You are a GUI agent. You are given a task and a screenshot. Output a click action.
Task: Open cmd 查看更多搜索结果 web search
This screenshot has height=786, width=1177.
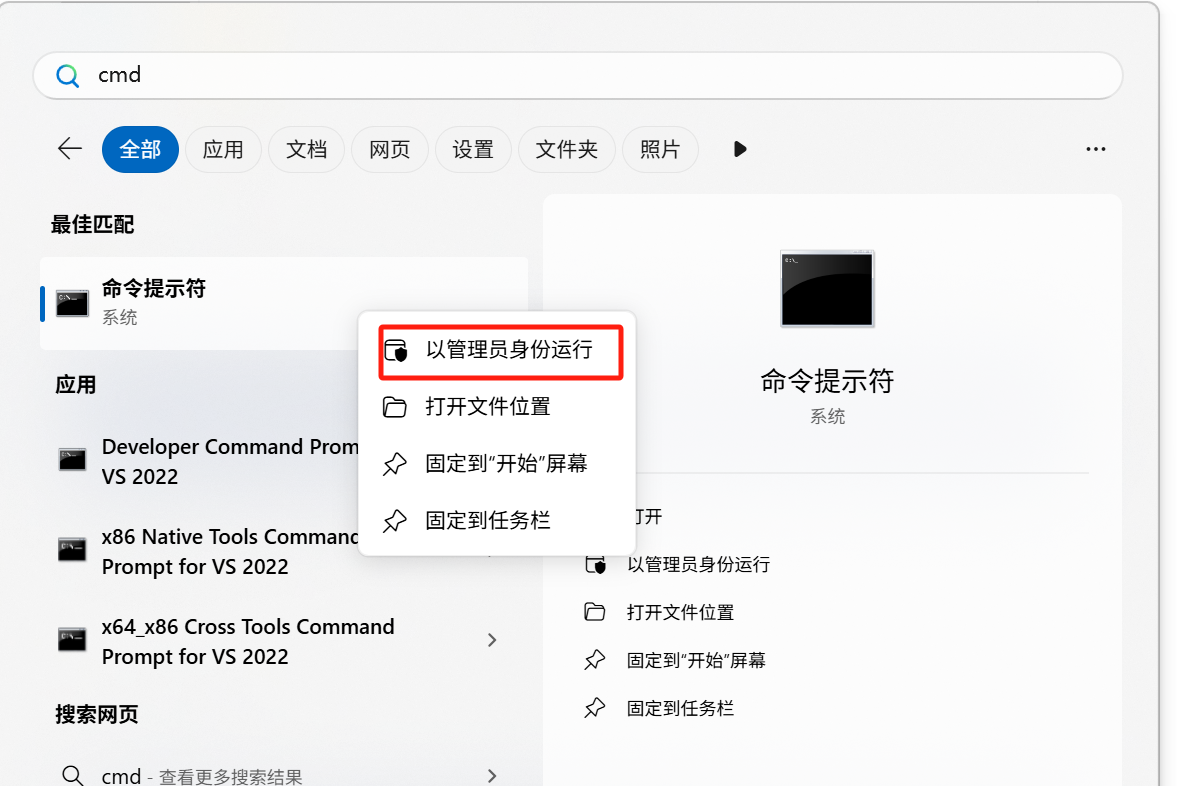click(284, 775)
